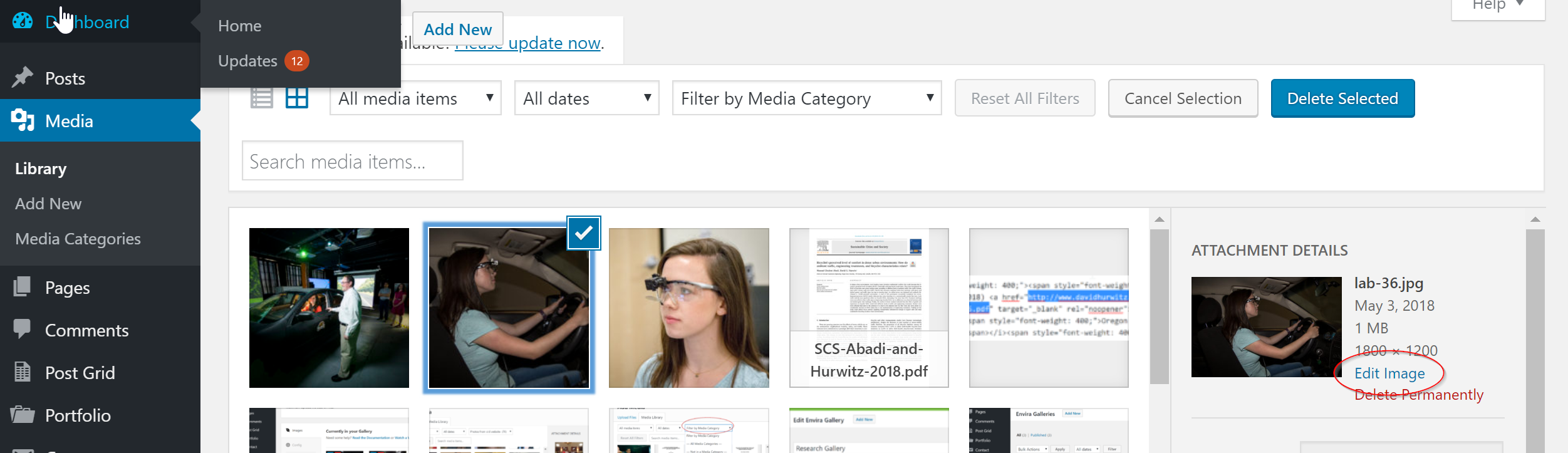Switch to list view icon
The image size is (1568, 453).
pyautogui.click(x=262, y=98)
